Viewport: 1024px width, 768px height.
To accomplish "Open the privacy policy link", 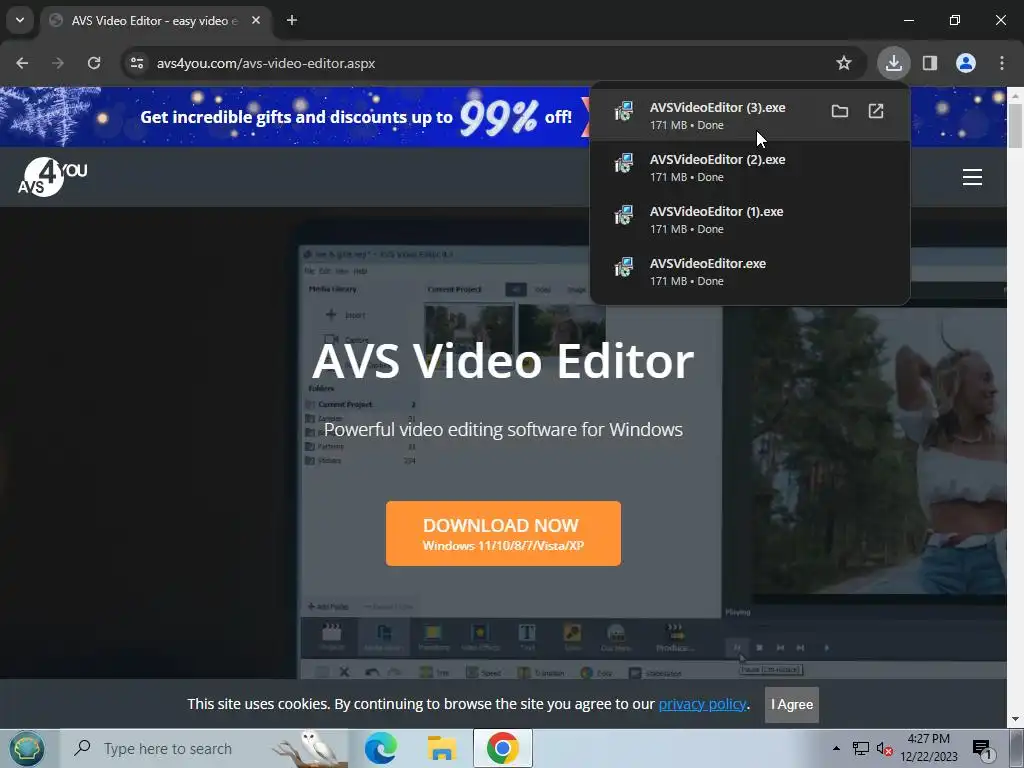I will tap(702, 704).
